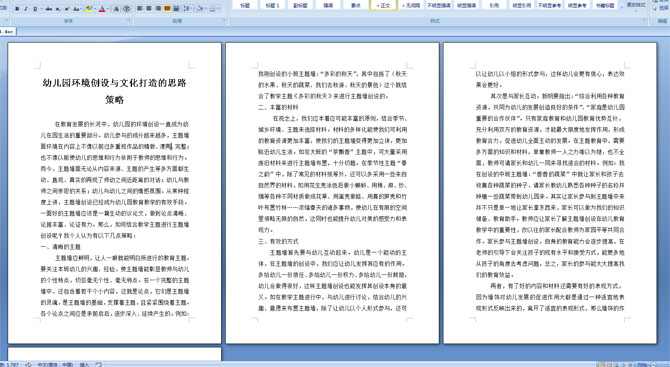Center align the paragraph
Screen dimensions: 670x367
point(149,9)
